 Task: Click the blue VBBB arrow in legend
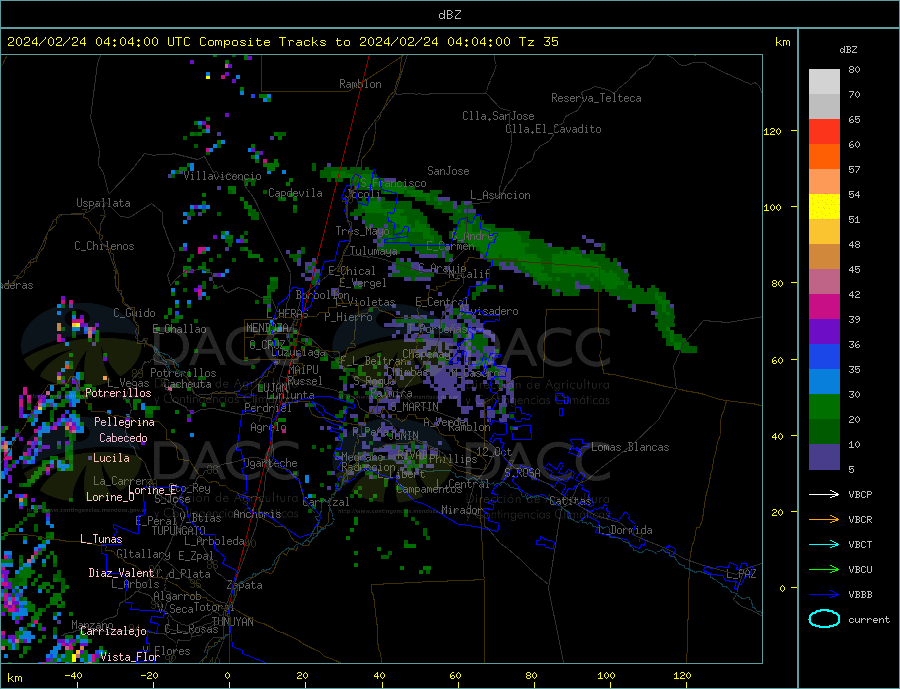click(825, 594)
